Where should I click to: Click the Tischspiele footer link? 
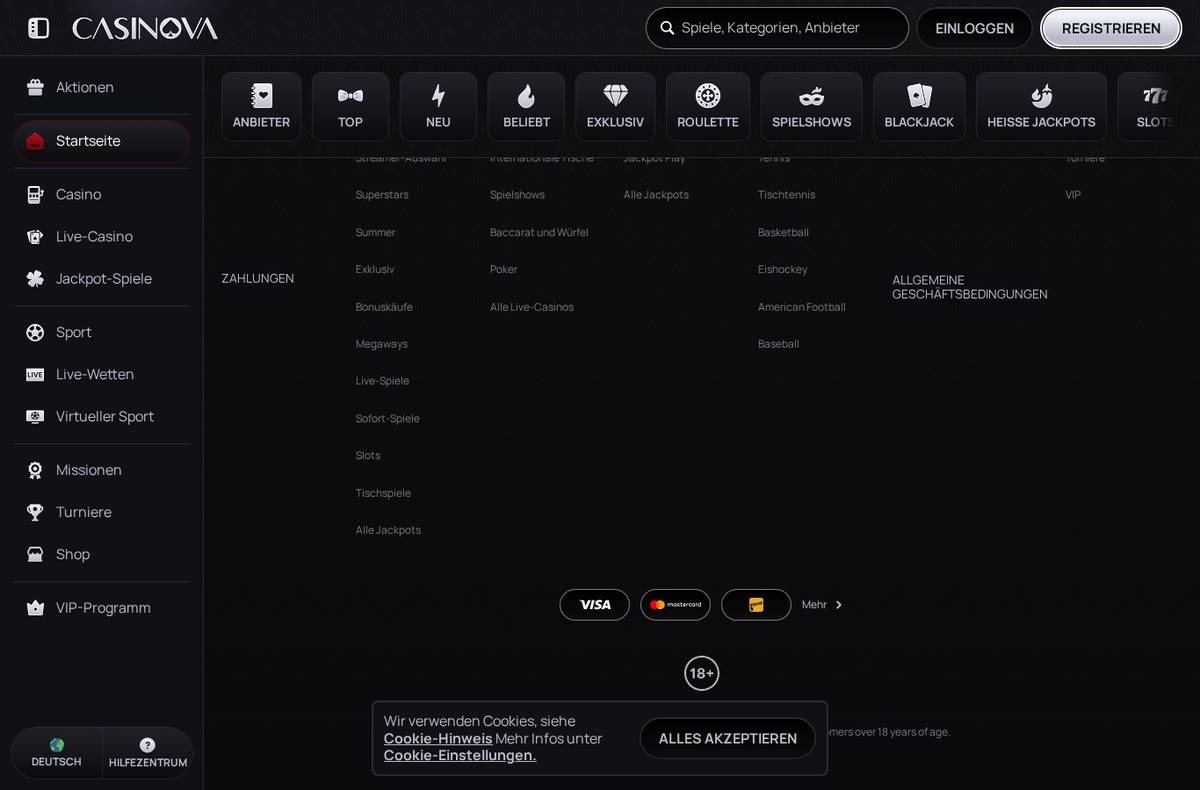coord(383,493)
